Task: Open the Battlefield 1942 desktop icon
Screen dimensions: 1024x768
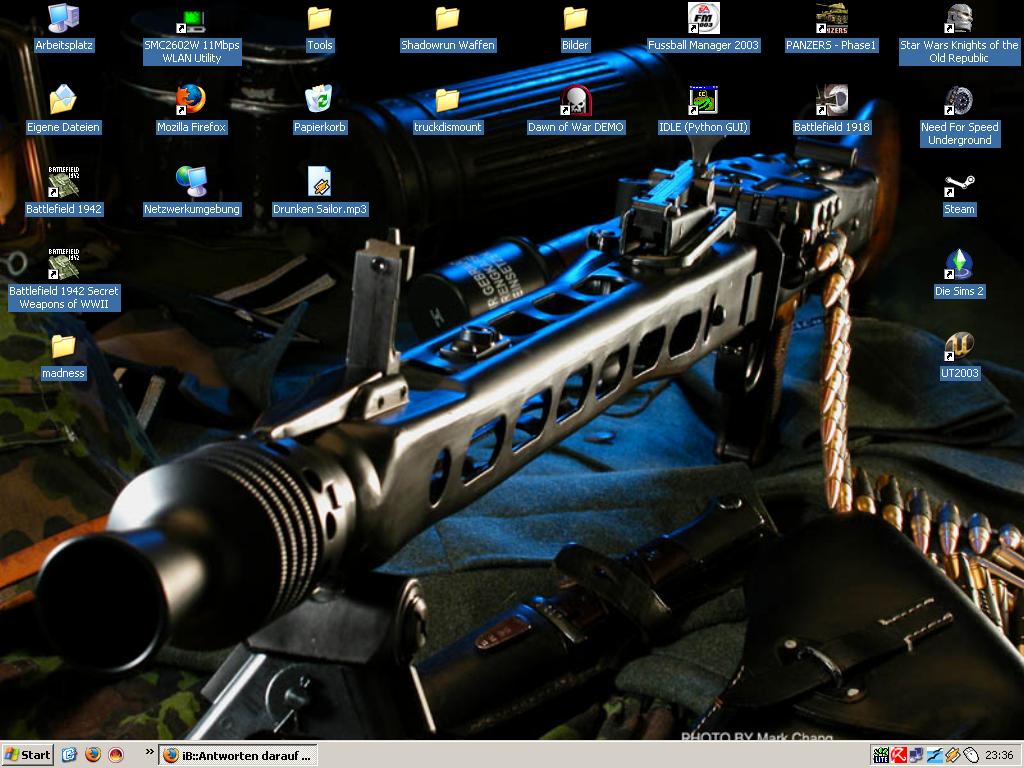Action: (64, 183)
